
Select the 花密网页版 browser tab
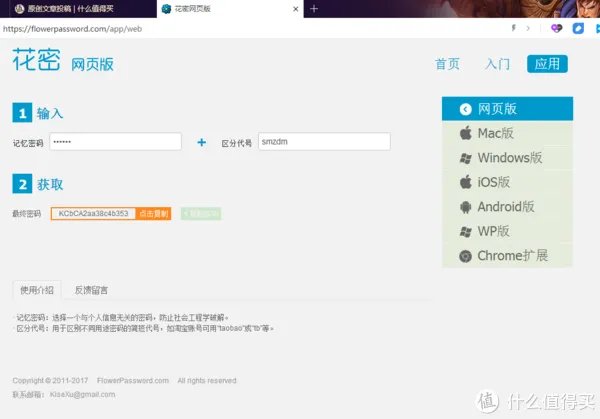230,9
